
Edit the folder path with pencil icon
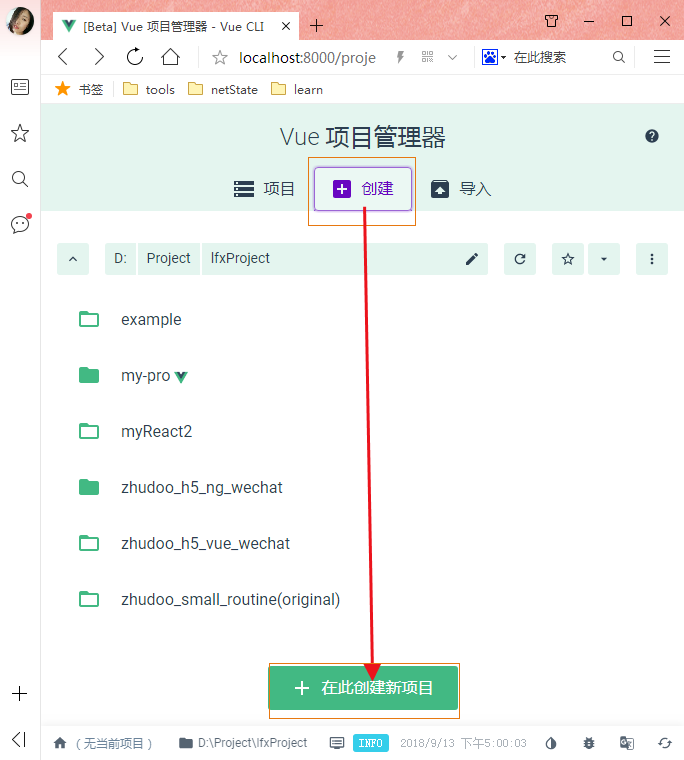click(472, 259)
